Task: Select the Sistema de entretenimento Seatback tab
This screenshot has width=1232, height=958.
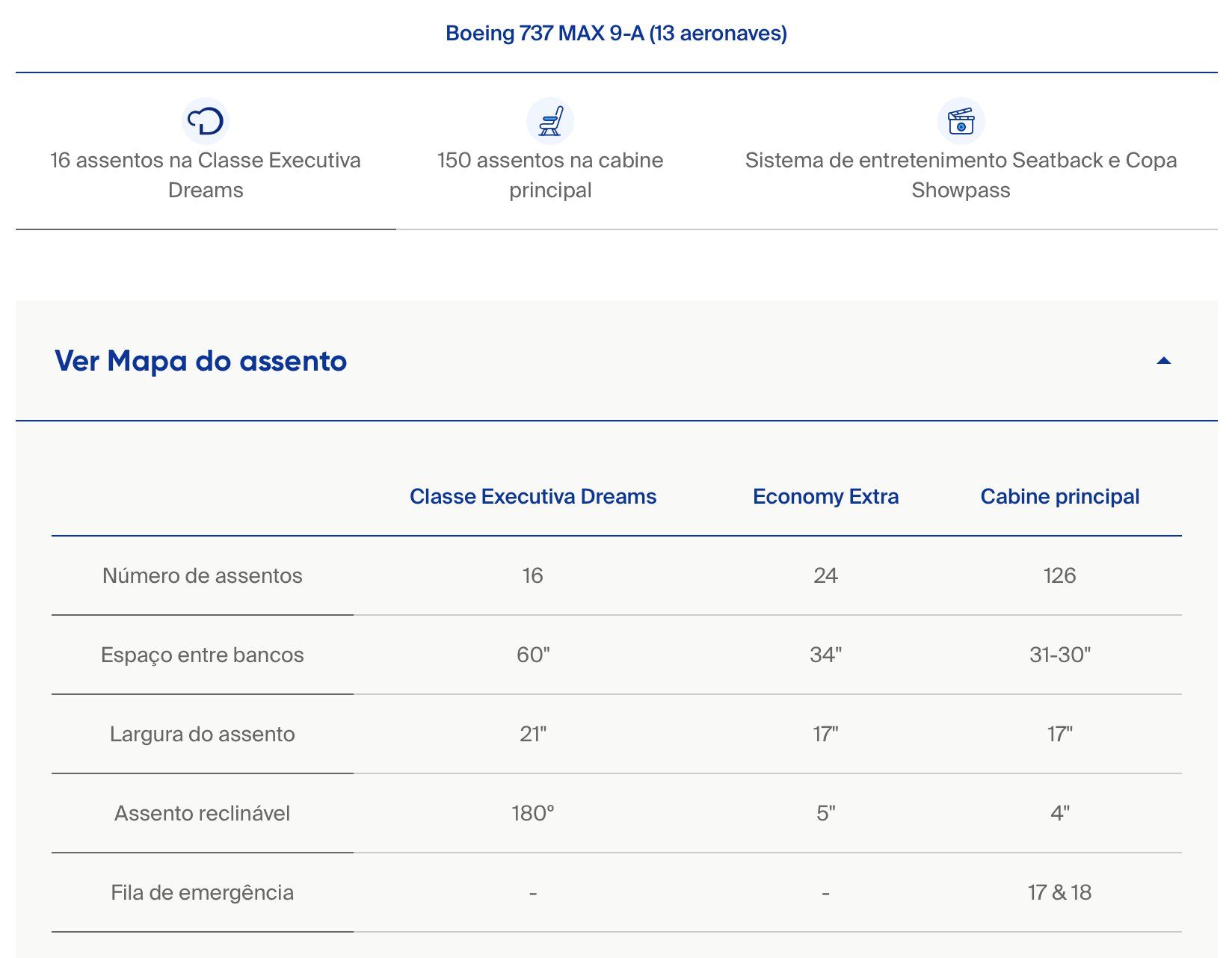Action: coord(961,152)
